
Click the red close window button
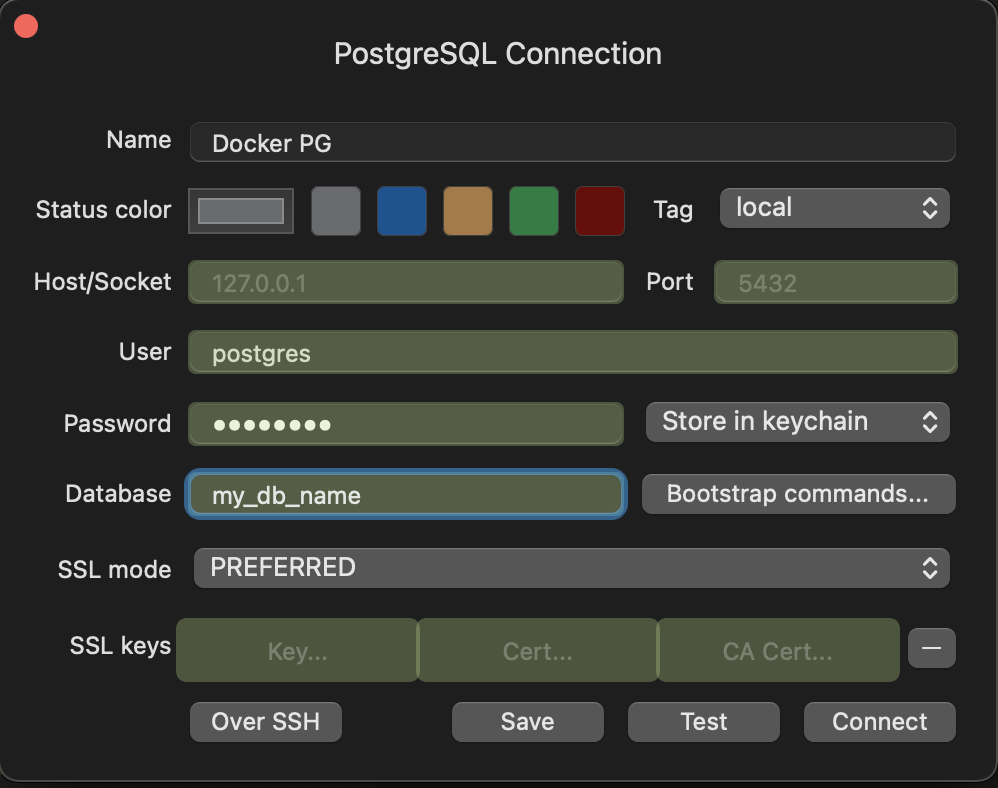(x=25, y=26)
